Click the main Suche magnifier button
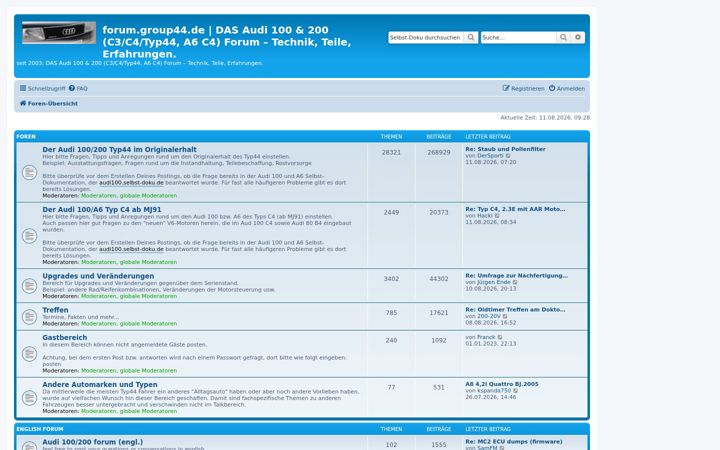 [563, 38]
